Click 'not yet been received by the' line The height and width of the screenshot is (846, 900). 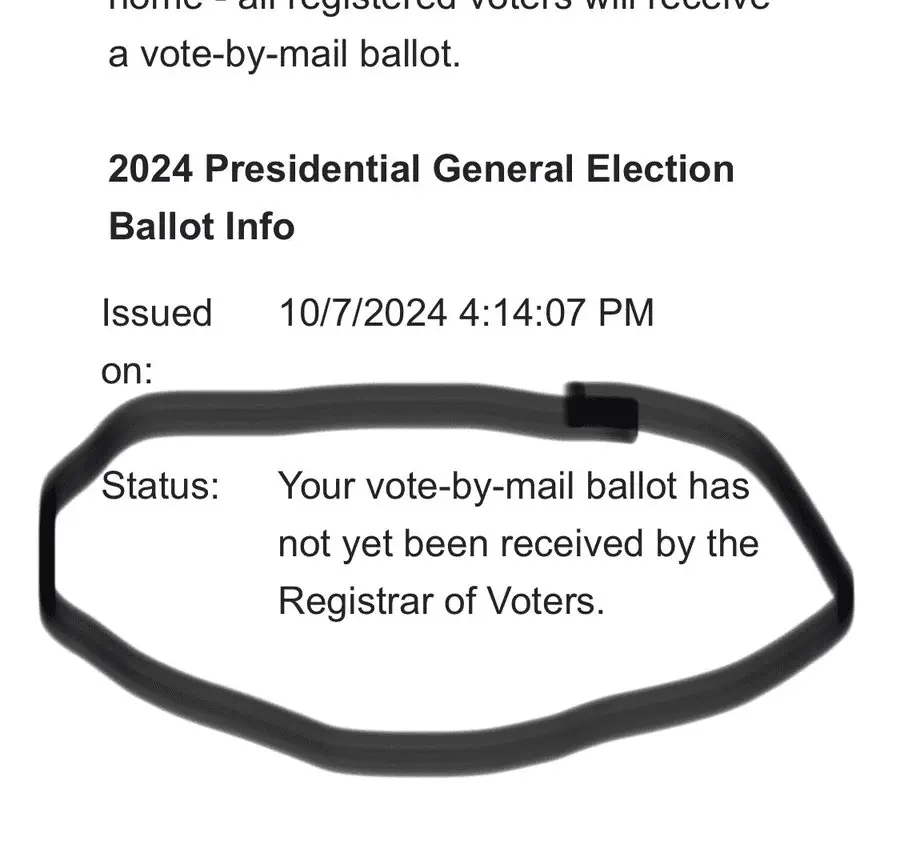(x=518, y=545)
